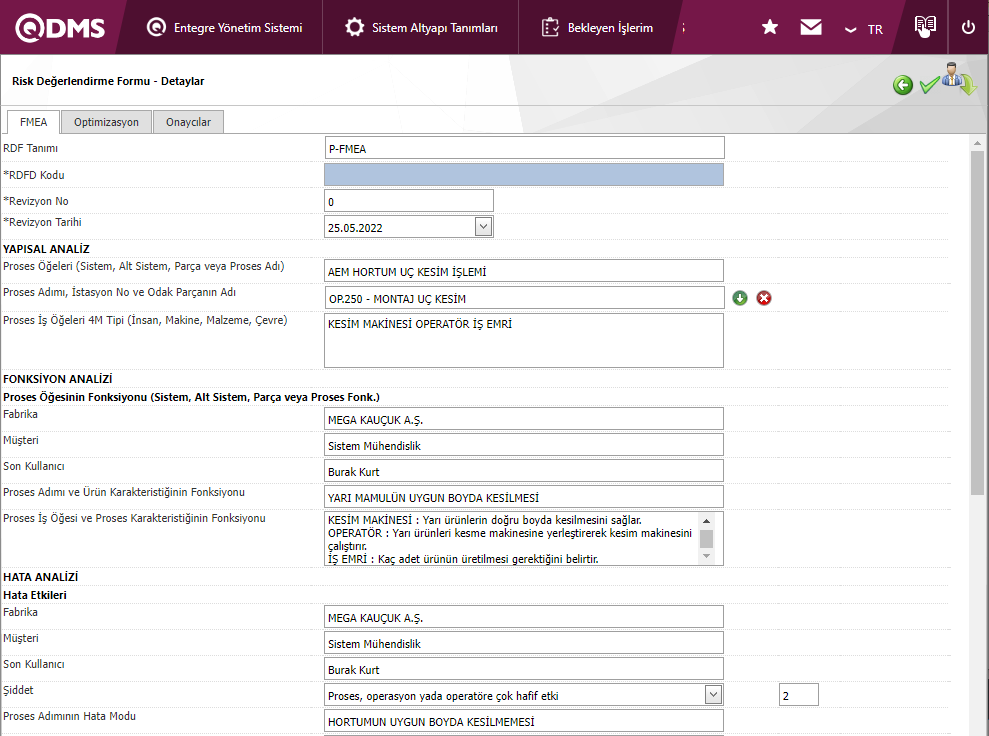Switch to the Onaycılar tab

point(188,122)
